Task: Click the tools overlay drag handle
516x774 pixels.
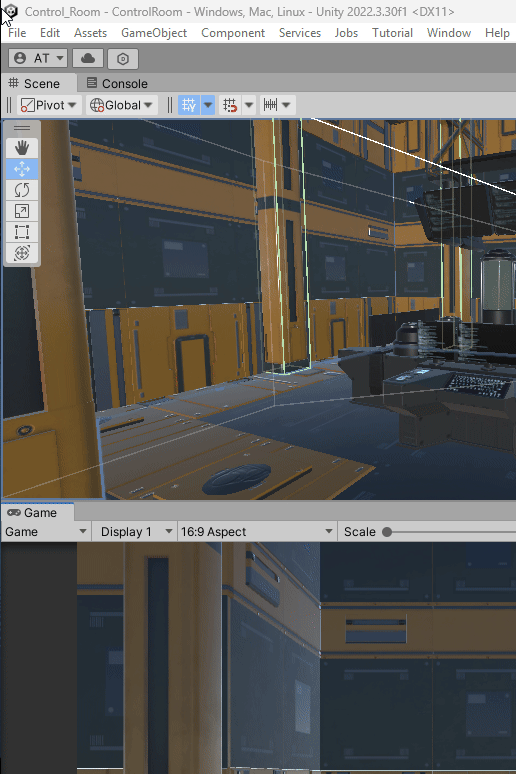Action: [22, 128]
